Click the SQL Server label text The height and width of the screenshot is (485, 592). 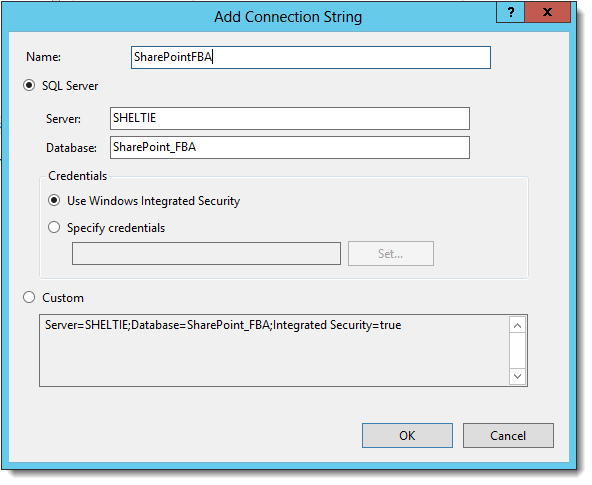pyautogui.click(x=70, y=86)
